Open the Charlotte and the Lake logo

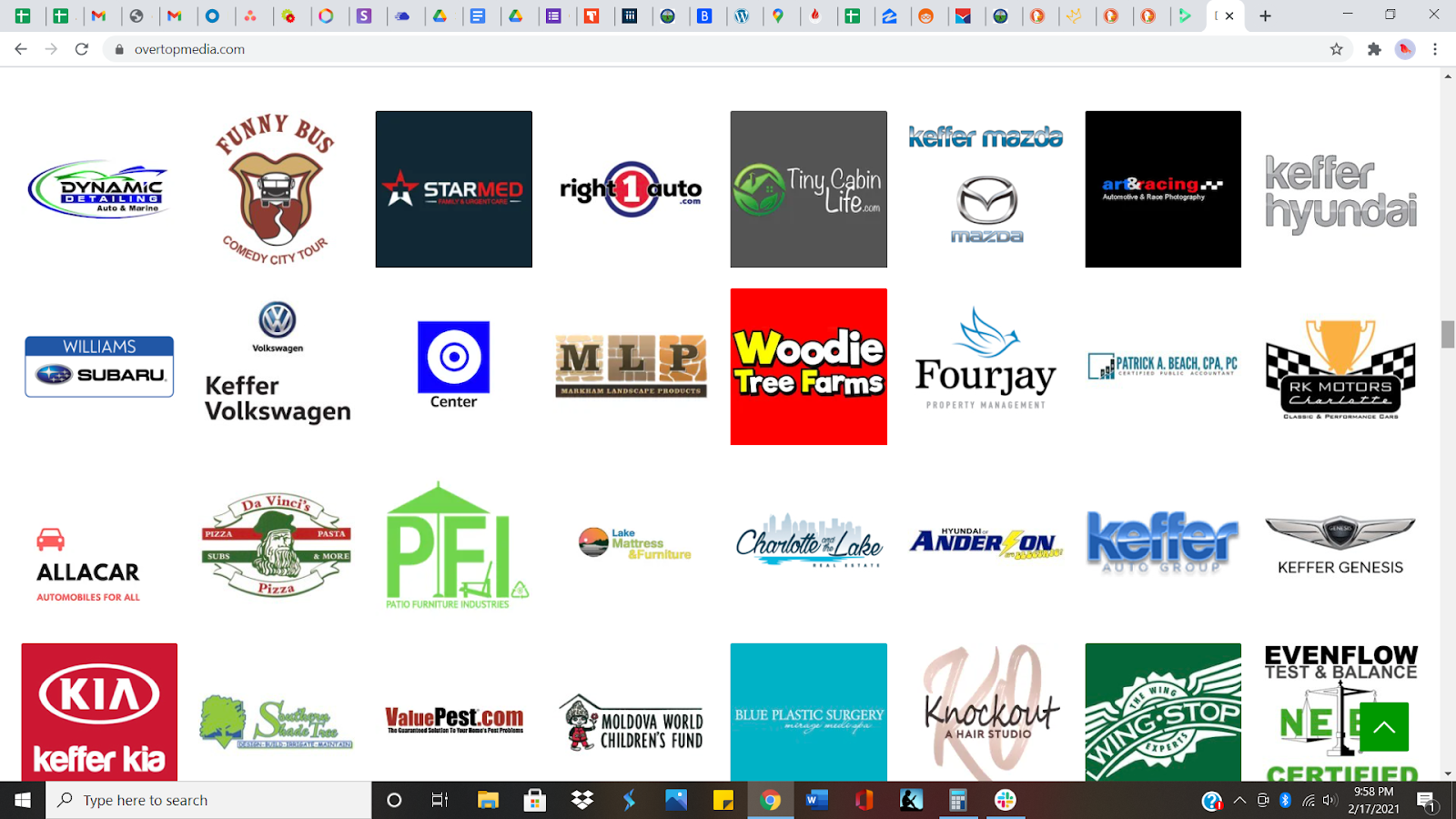pyautogui.click(x=809, y=541)
